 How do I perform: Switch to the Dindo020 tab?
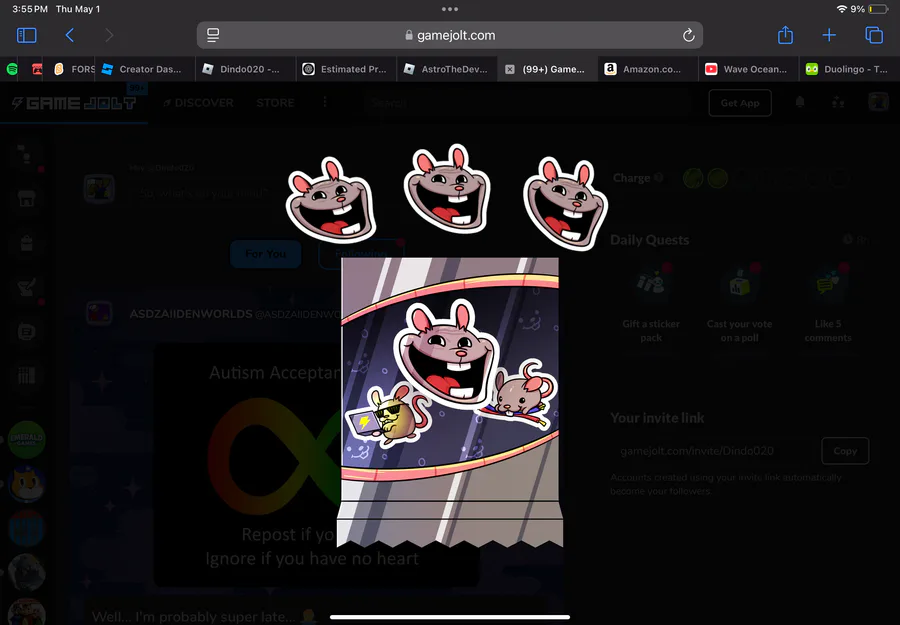coord(246,69)
